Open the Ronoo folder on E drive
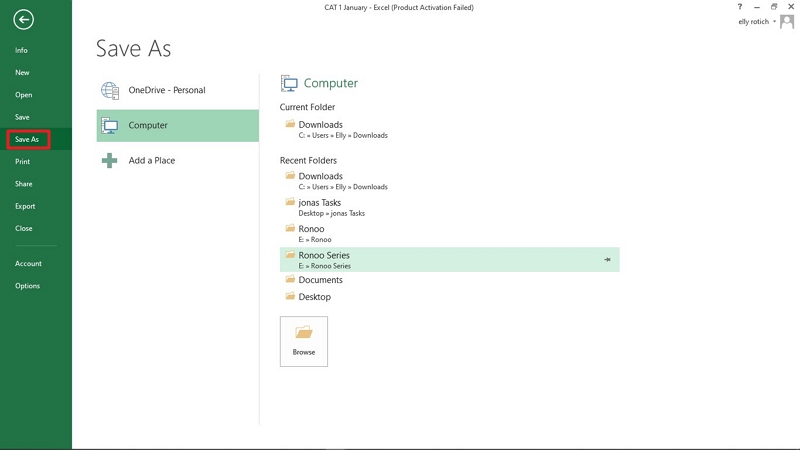Screen dimensions: 800x450 [449, 234]
